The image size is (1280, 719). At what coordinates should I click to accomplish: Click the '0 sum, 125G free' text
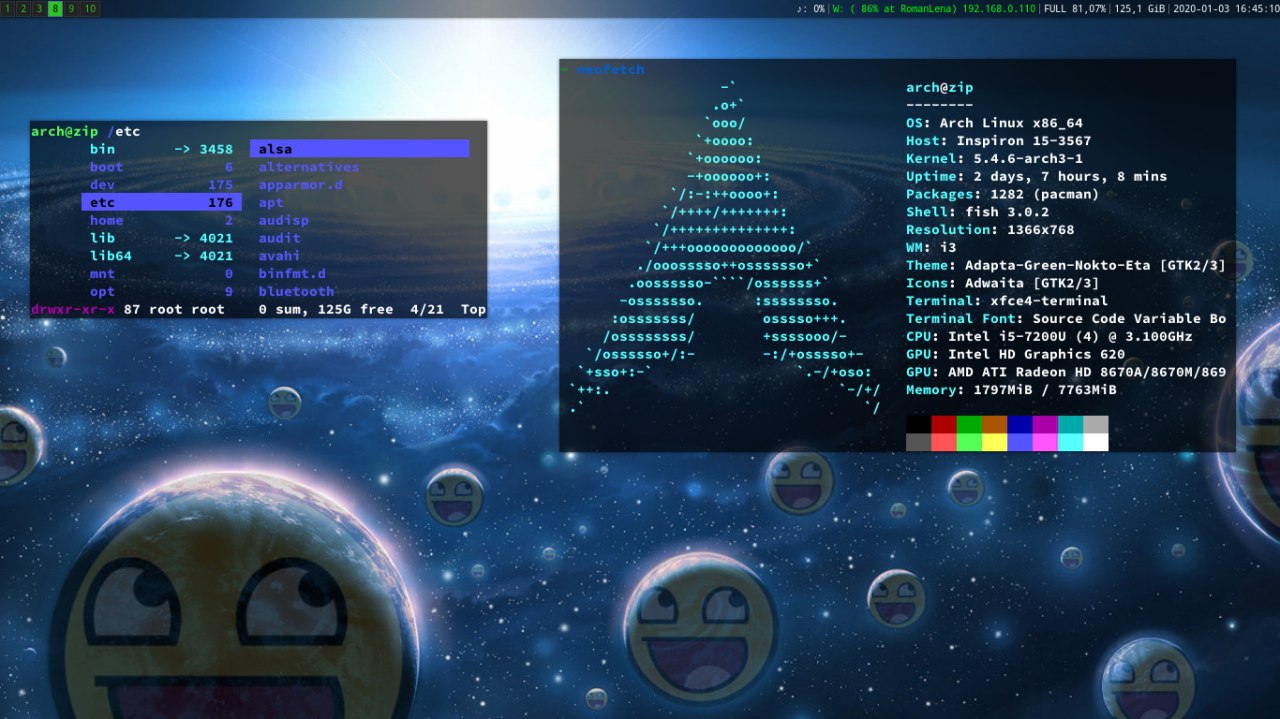(326, 309)
